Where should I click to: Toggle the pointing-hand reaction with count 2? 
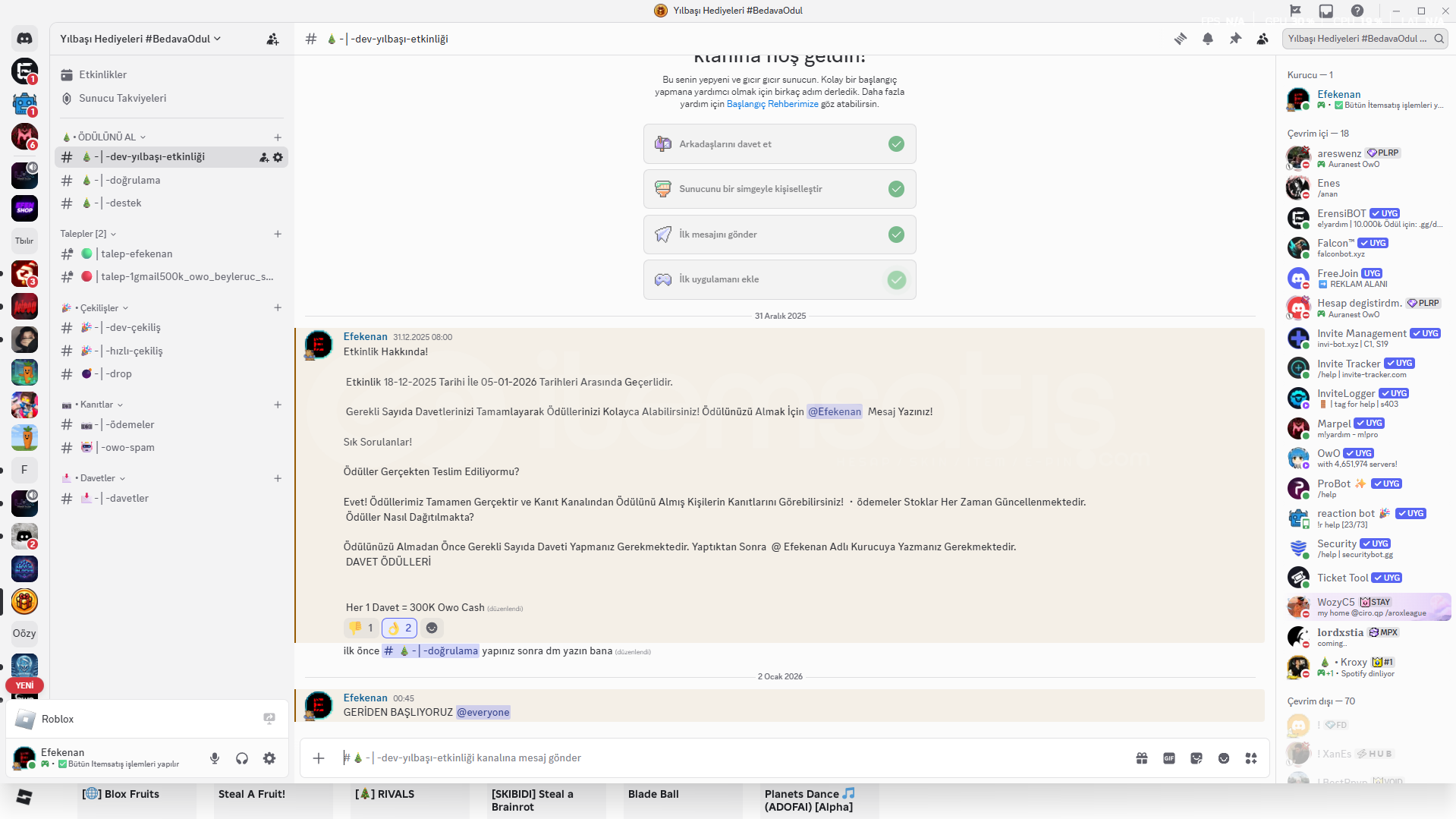(399, 628)
